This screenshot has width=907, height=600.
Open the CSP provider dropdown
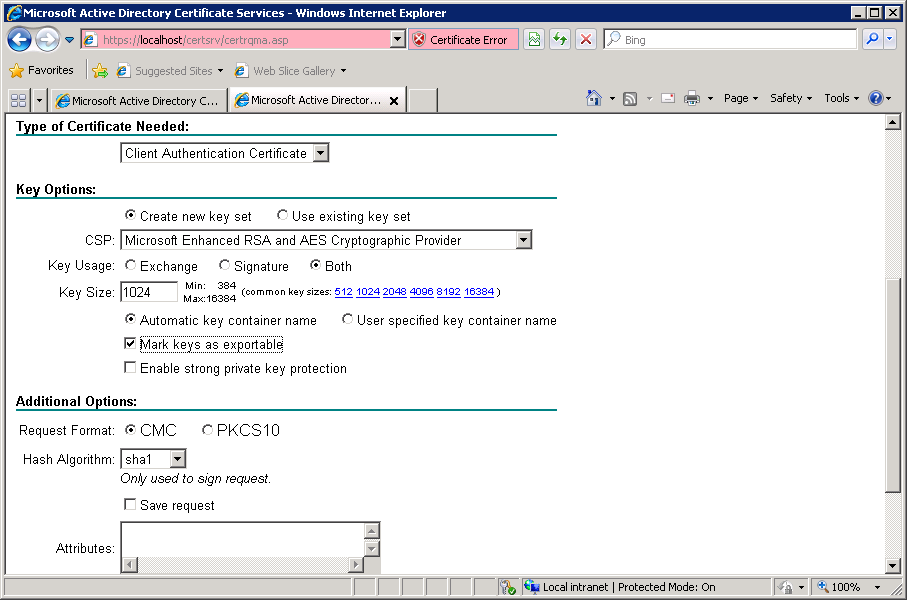[x=326, y=240]
